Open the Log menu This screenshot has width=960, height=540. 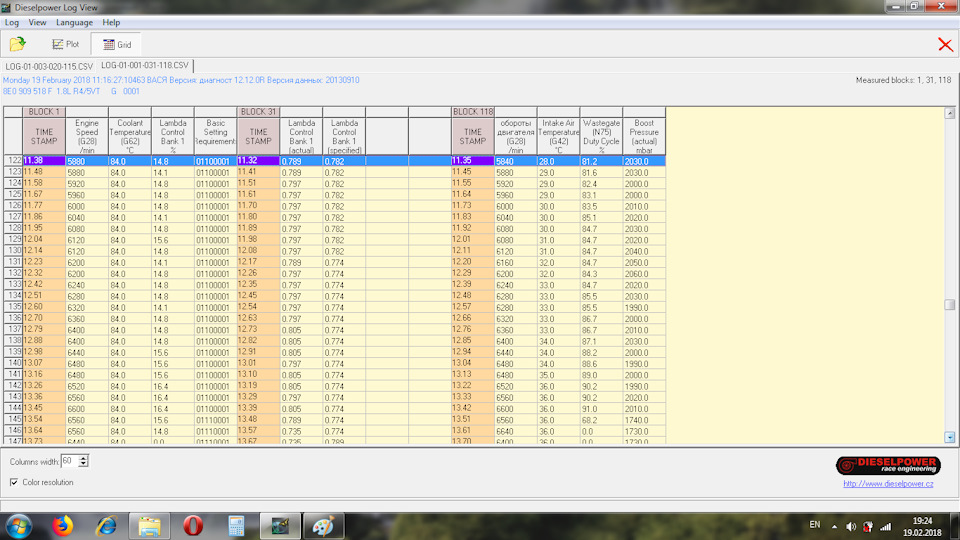(x=12, y=22)
